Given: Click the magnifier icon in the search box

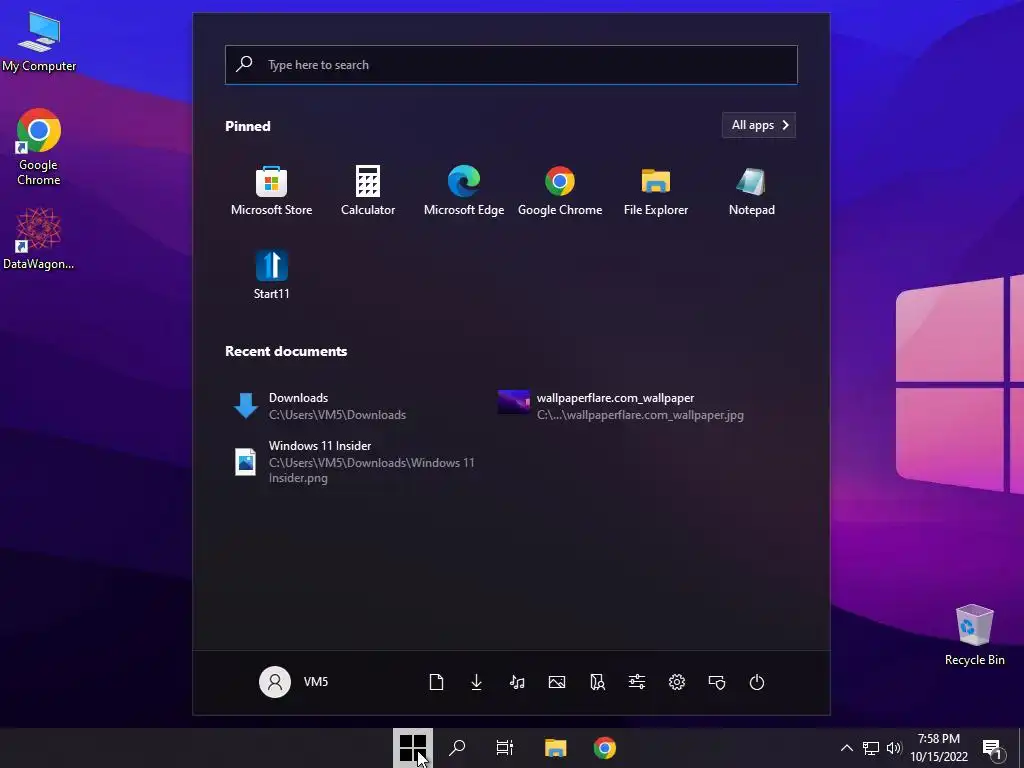Looking at the screenshot, I should (x=244, y=64).
